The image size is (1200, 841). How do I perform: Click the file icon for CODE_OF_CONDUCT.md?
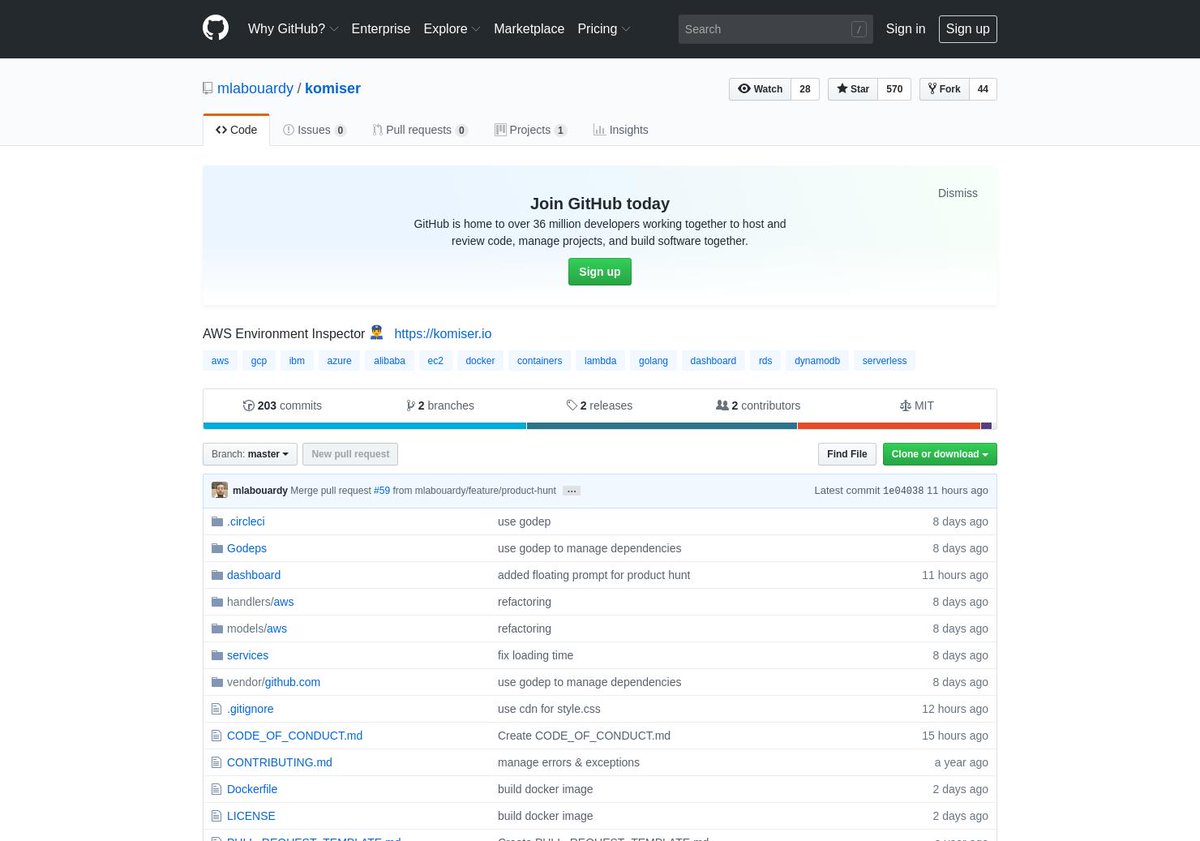(x=216, y=736)
